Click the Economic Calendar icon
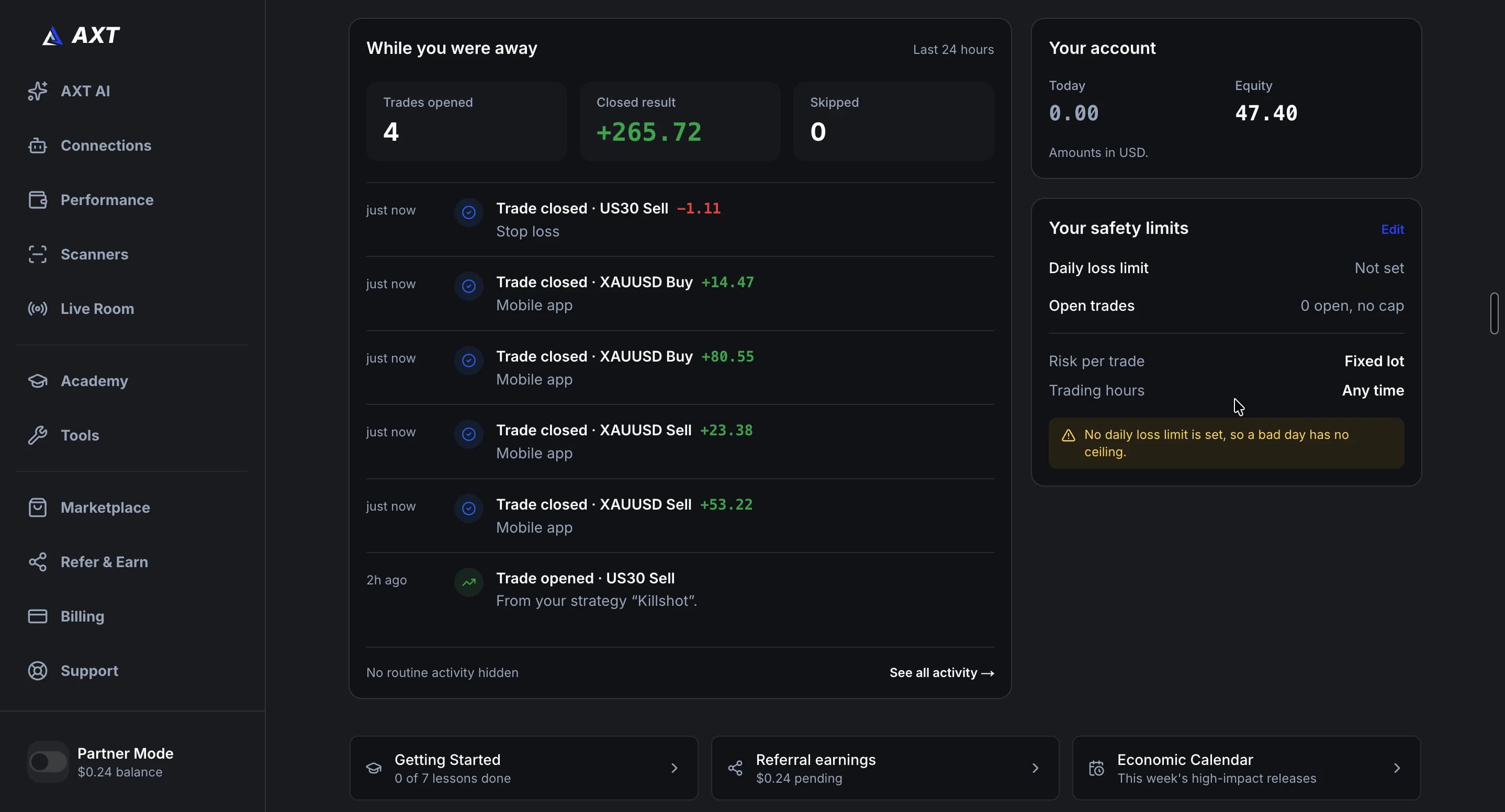The image size is (1505, 812). pyautogui.click(x=1097, y=768)
